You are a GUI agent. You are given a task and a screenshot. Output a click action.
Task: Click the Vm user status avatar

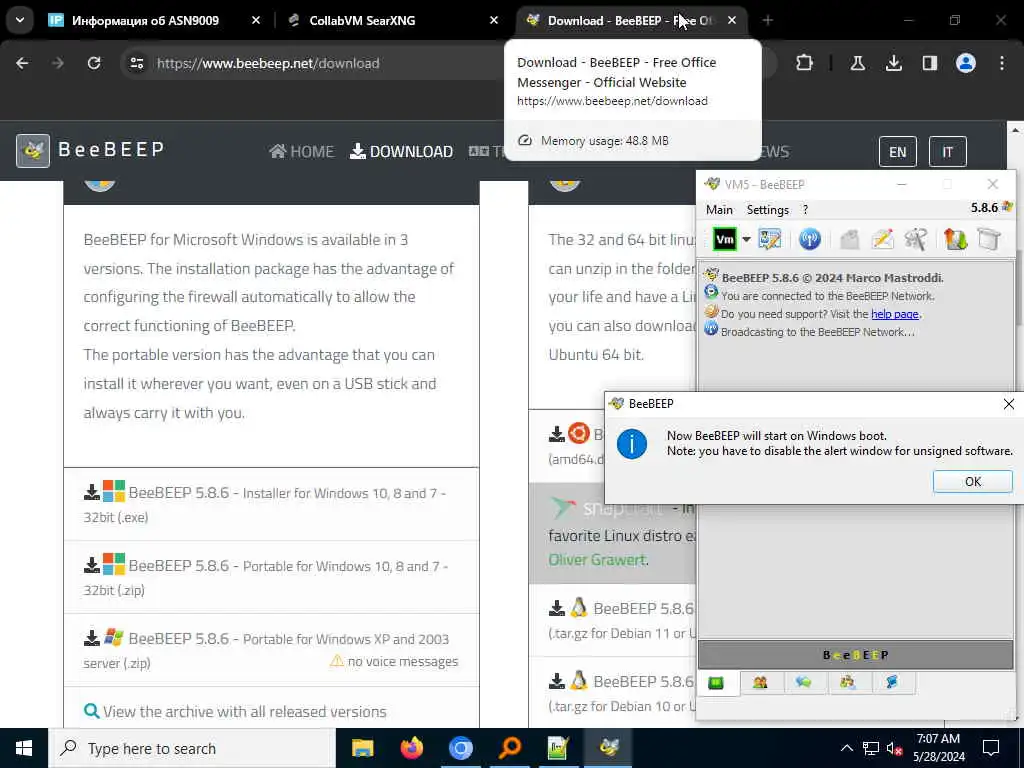click(724, 239)
